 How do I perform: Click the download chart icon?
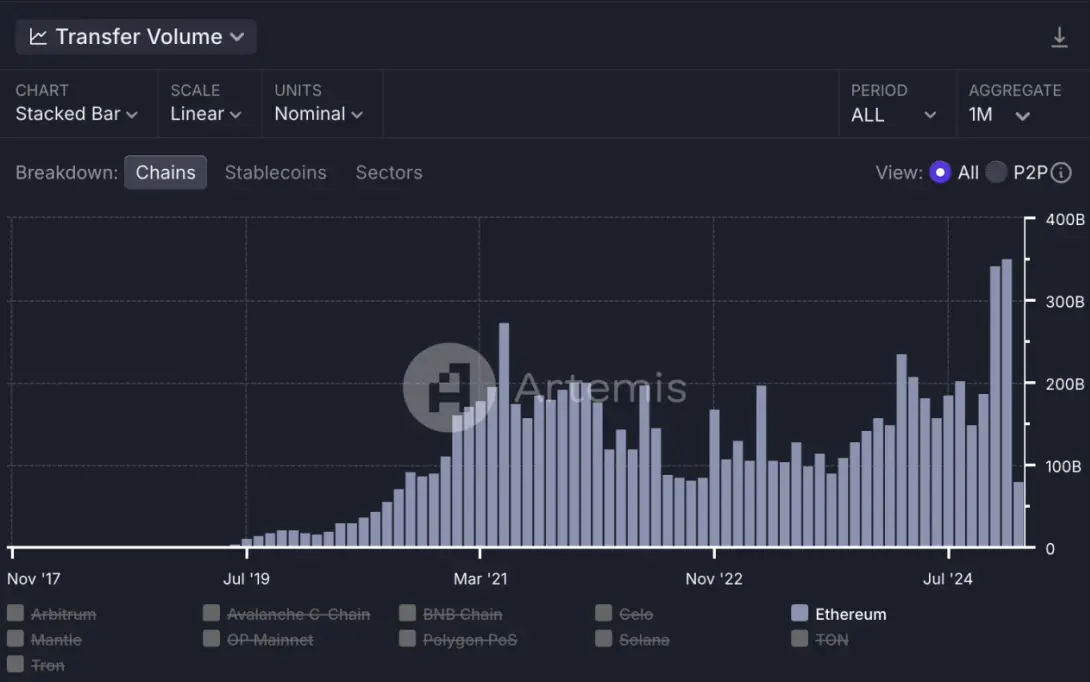(1059, 38)
